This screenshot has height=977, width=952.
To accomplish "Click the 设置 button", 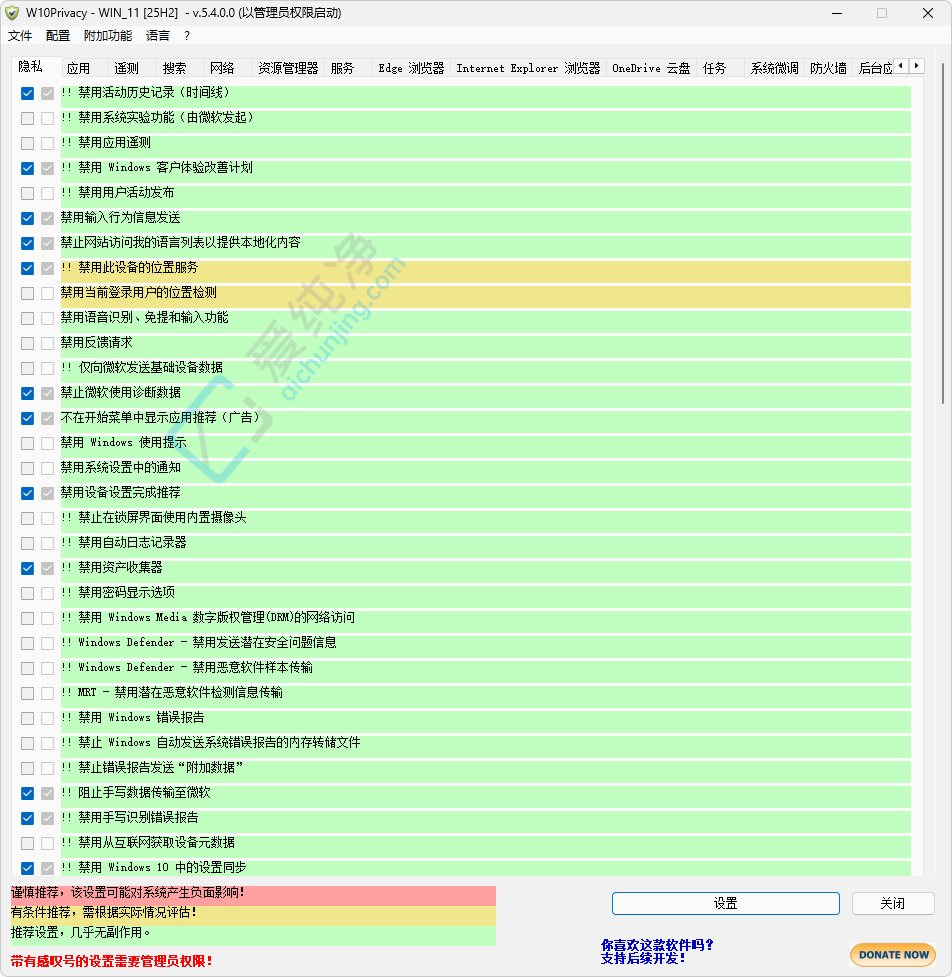I will (x=726, y=903).
